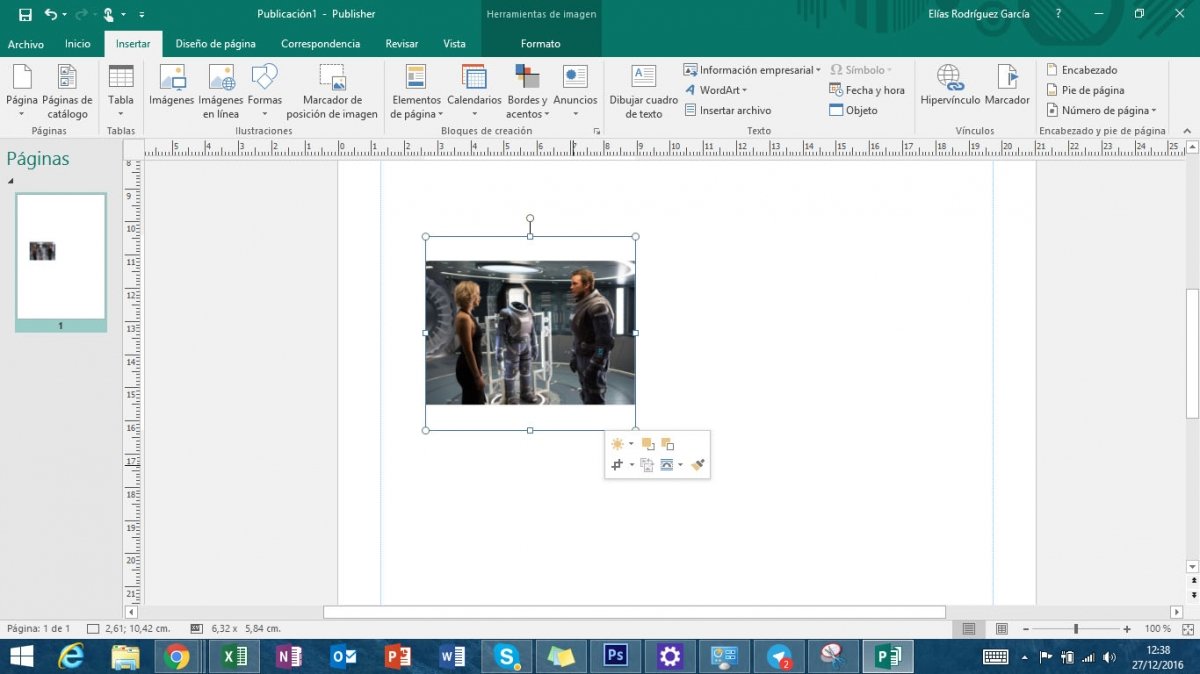Open Excel from the taskbar
1200x674 pixels.
[x=234, y=657]
